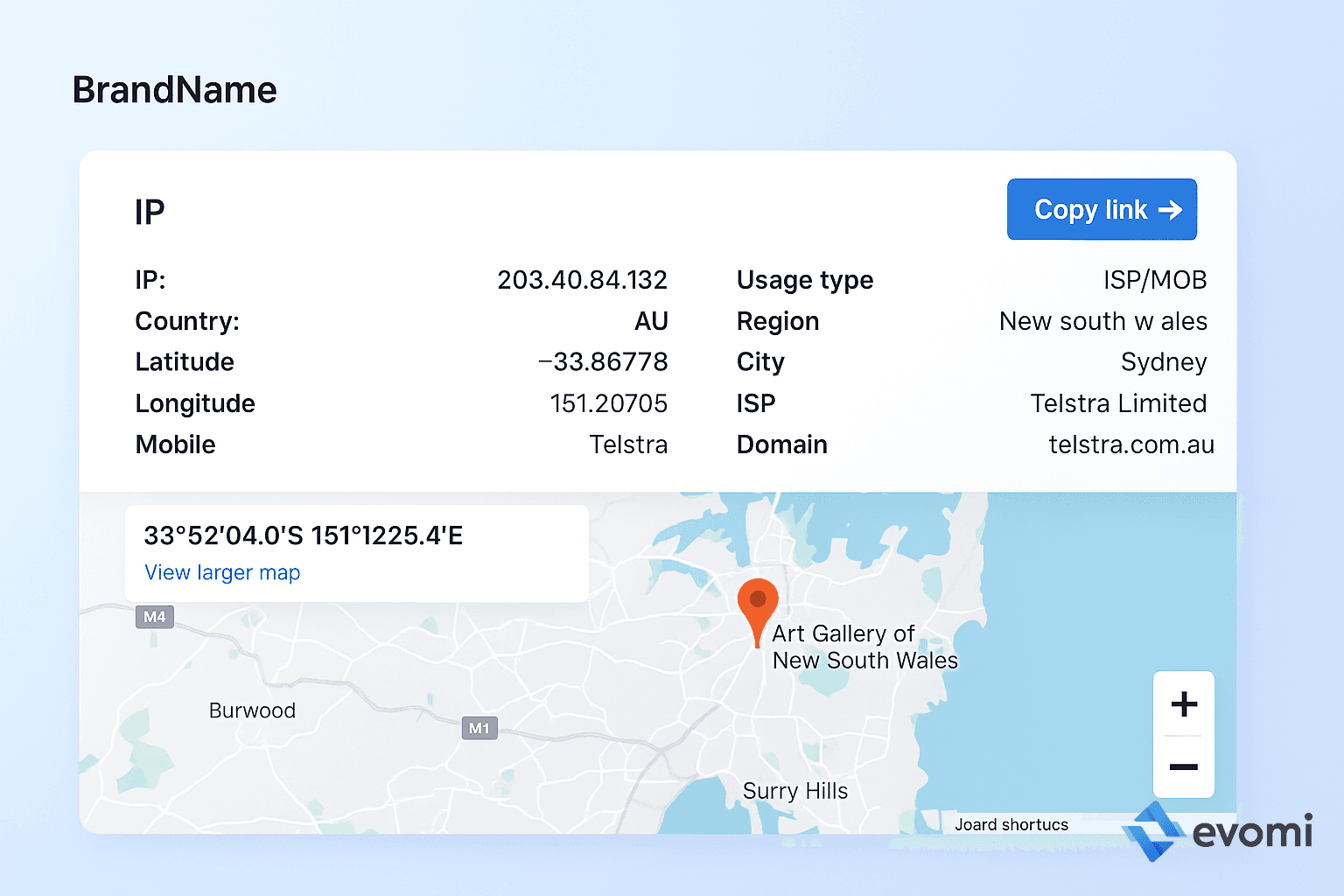This screenshot has height=896, width=1344.
Task: Select the M1 motorway badge on map
Action: coord(479,728)
